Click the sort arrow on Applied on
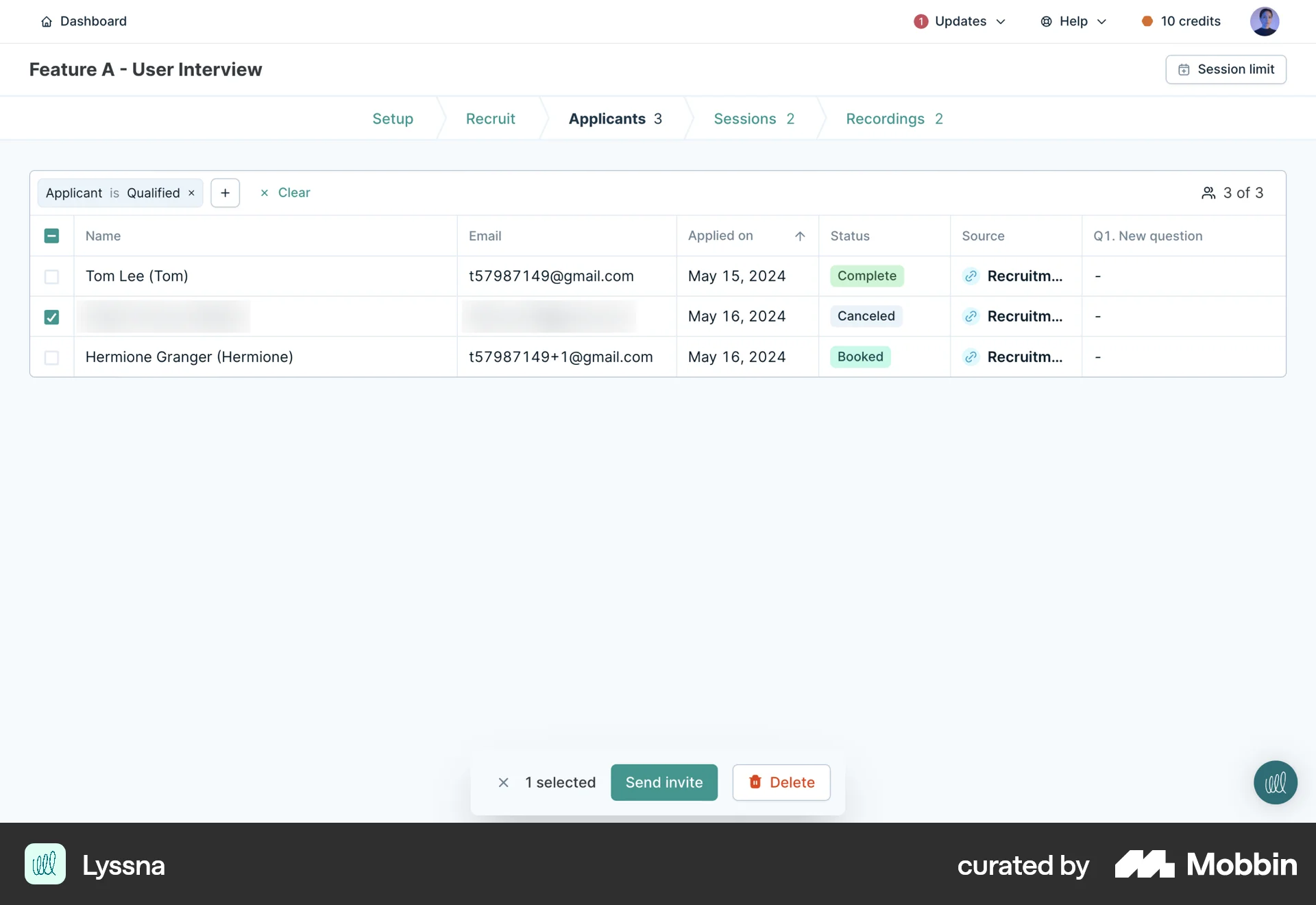The image size is (1316, 905). (800, 236)
